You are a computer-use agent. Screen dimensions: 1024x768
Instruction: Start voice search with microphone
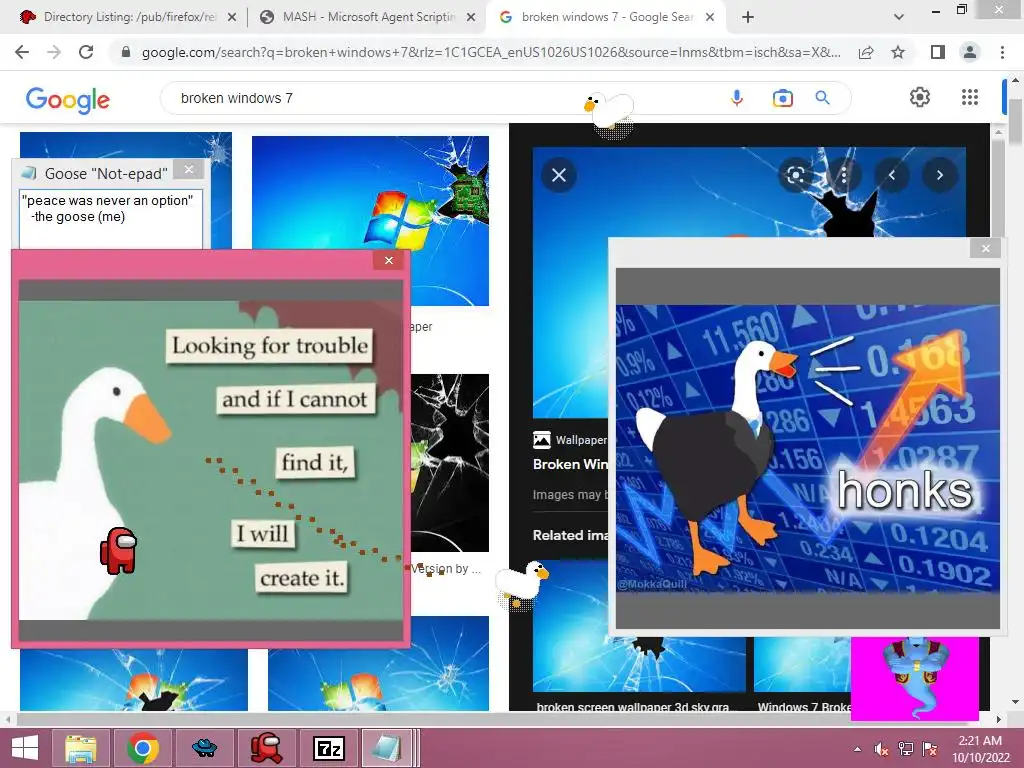[x=737, y=98]
